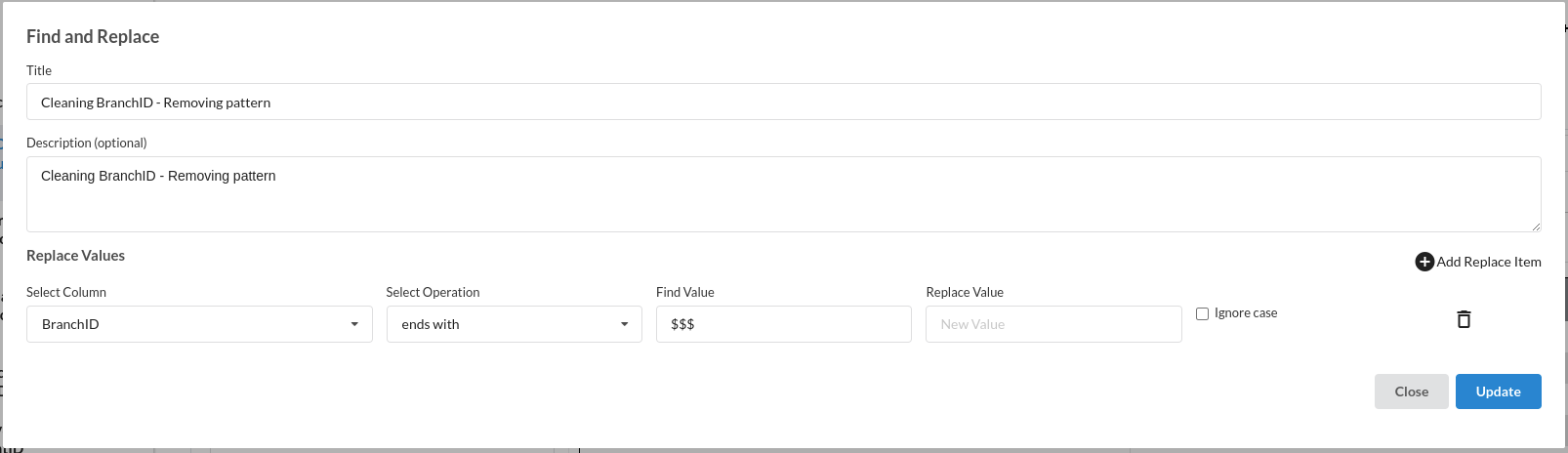
Task: Click the Find Value field containing $$$
Action: coord(783,324)
